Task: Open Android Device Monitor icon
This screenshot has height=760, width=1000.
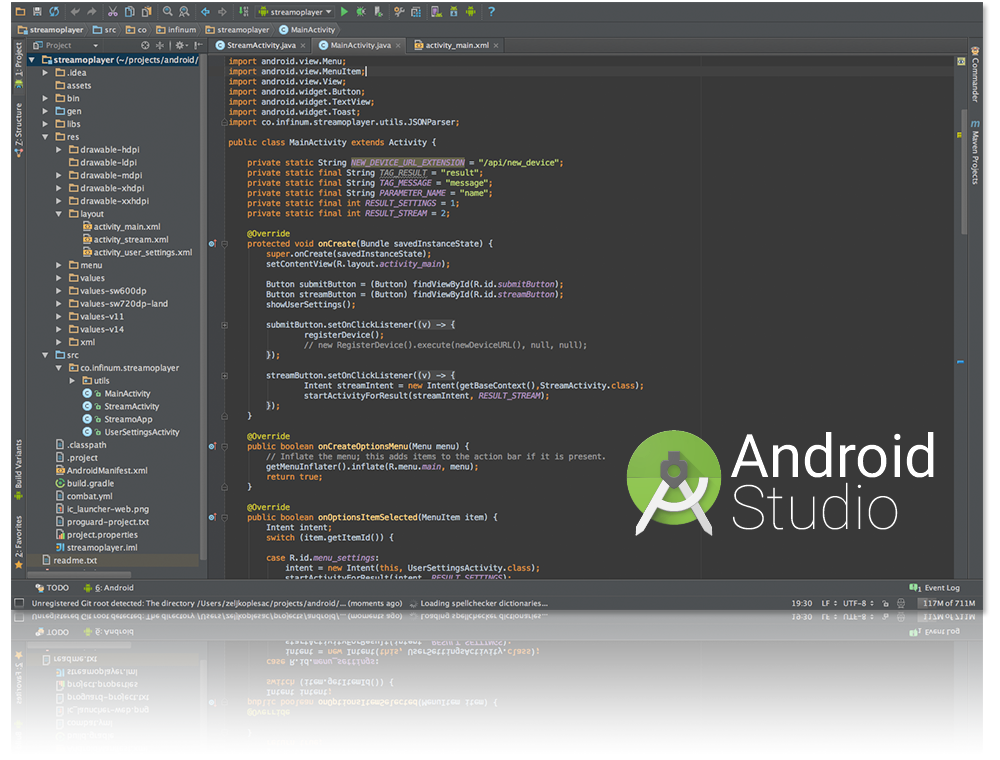Action: (471, 11)
